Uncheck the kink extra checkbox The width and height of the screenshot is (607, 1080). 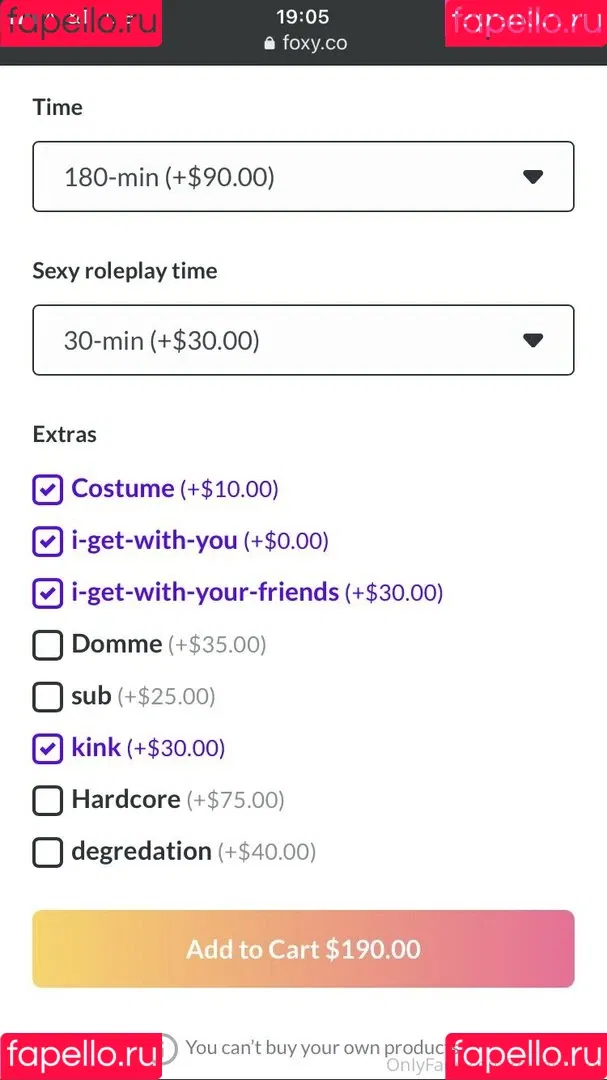coord(48,749)
